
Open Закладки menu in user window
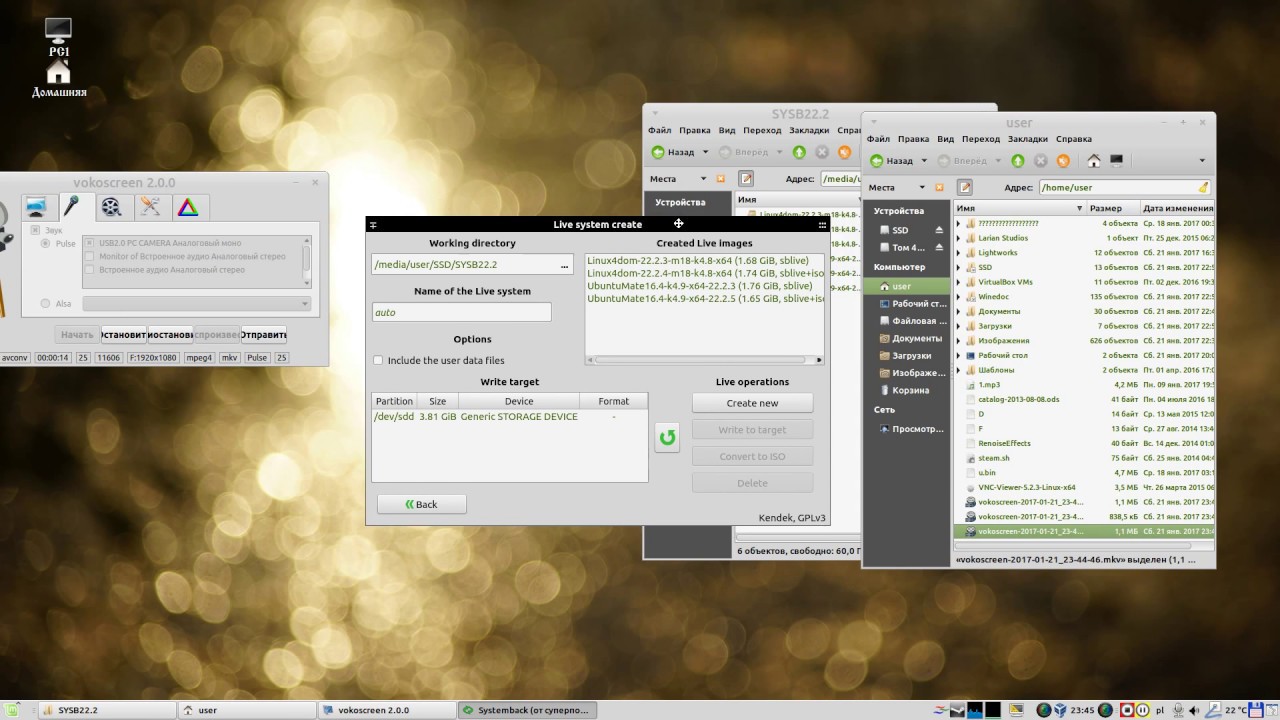pos(1027,139)
